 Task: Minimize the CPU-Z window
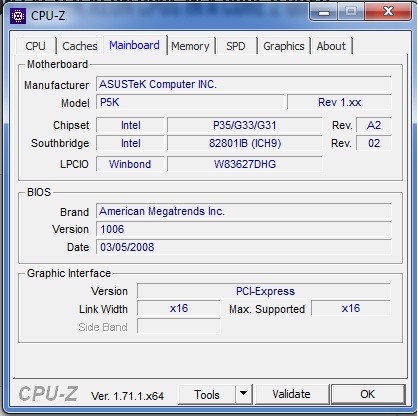click(323, 12)
